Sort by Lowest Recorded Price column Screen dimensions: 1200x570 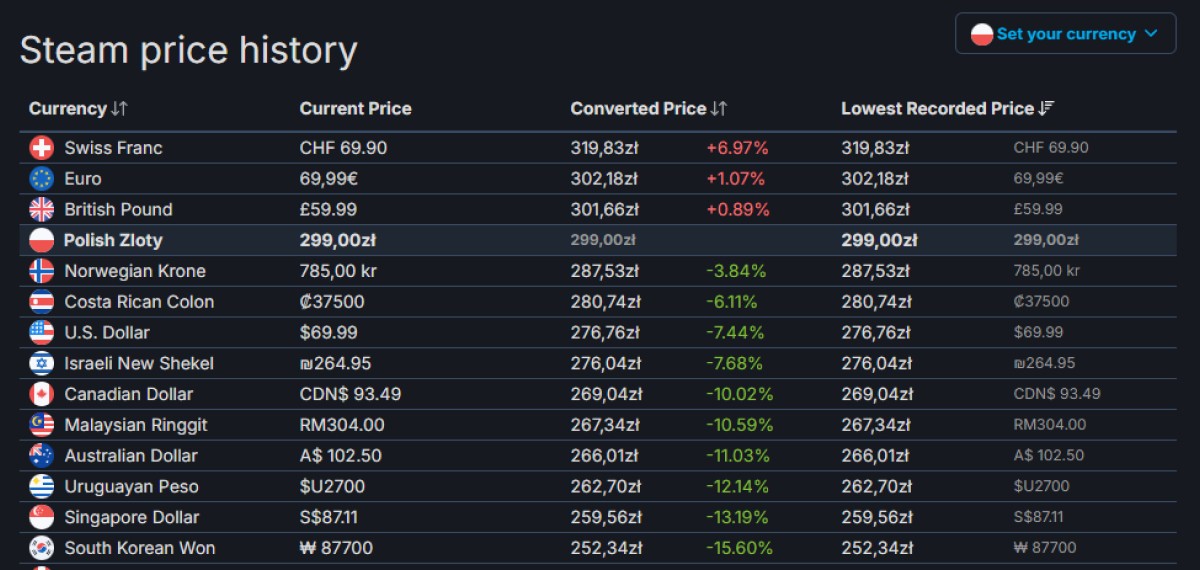click(x=948, y=108)
